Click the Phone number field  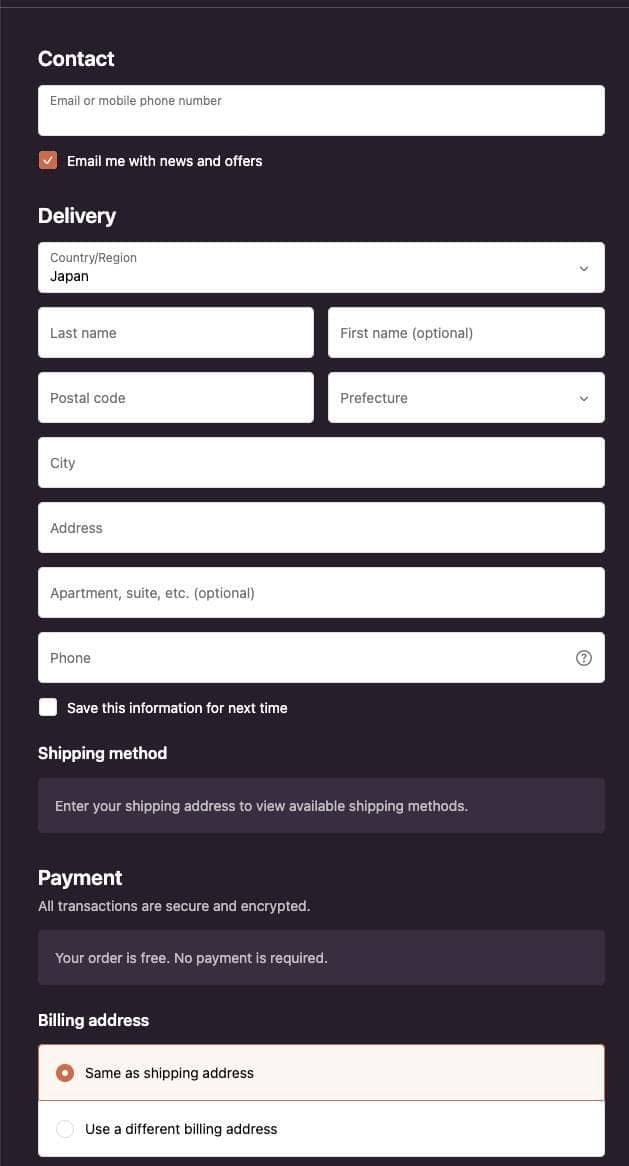tap(300, 658)
